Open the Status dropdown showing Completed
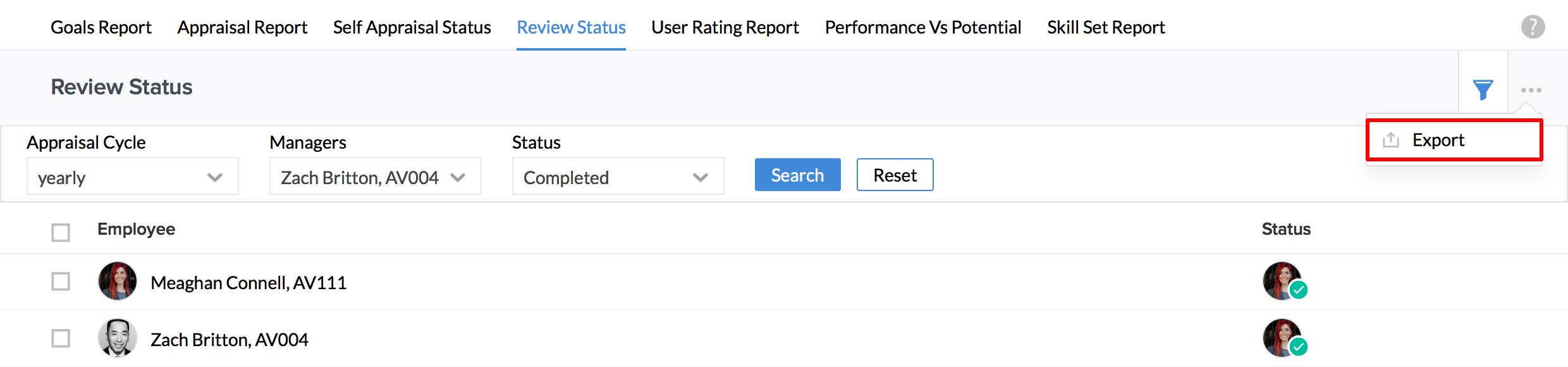The width and height of the screenshot is (1568, 367). [x=618, y=177]
